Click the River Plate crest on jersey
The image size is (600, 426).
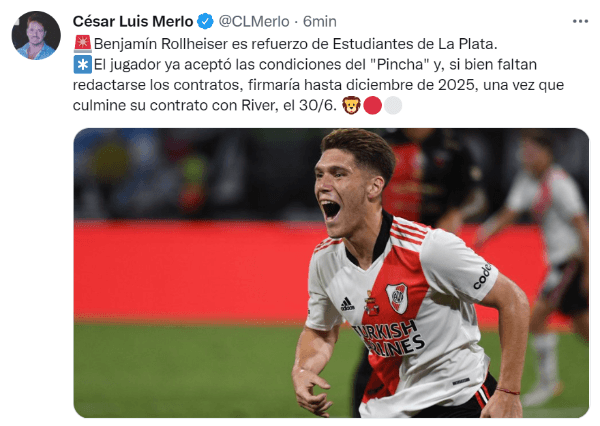[396, 298]
